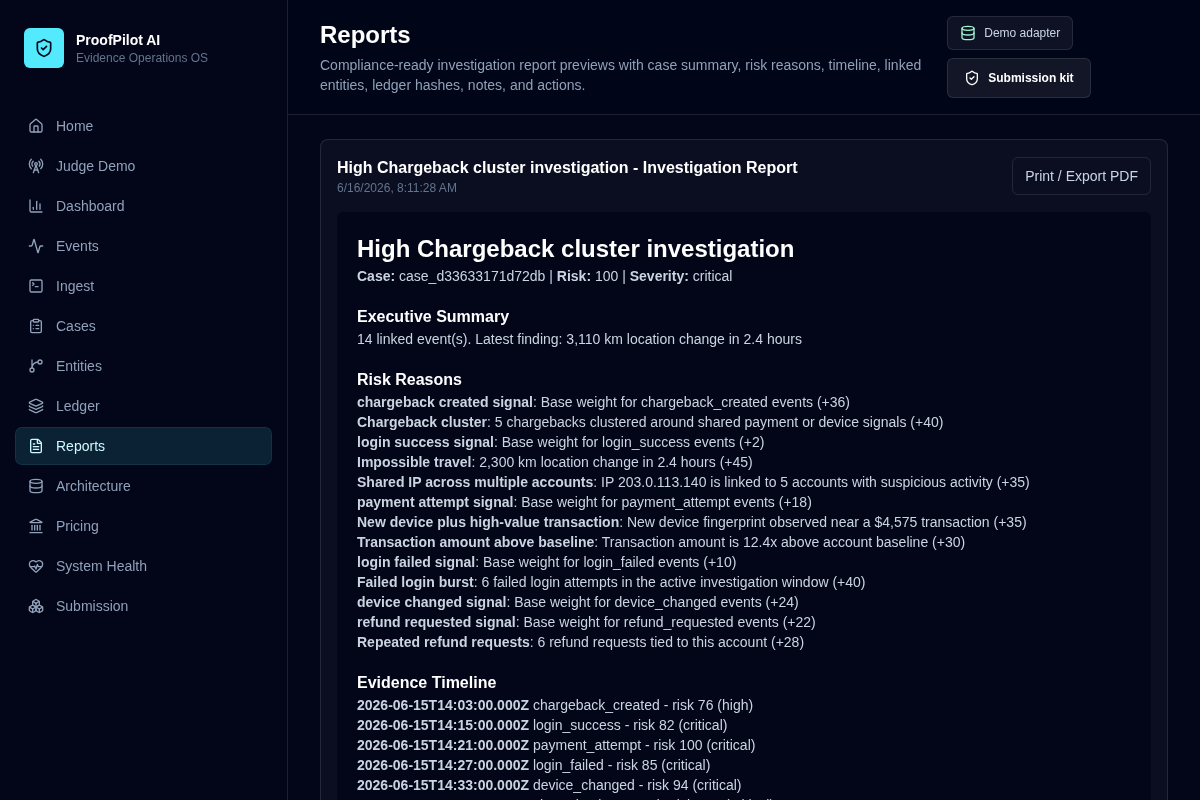The image size is (1200, 800).
Task: Open System Health
Action: tap(143, 566)
